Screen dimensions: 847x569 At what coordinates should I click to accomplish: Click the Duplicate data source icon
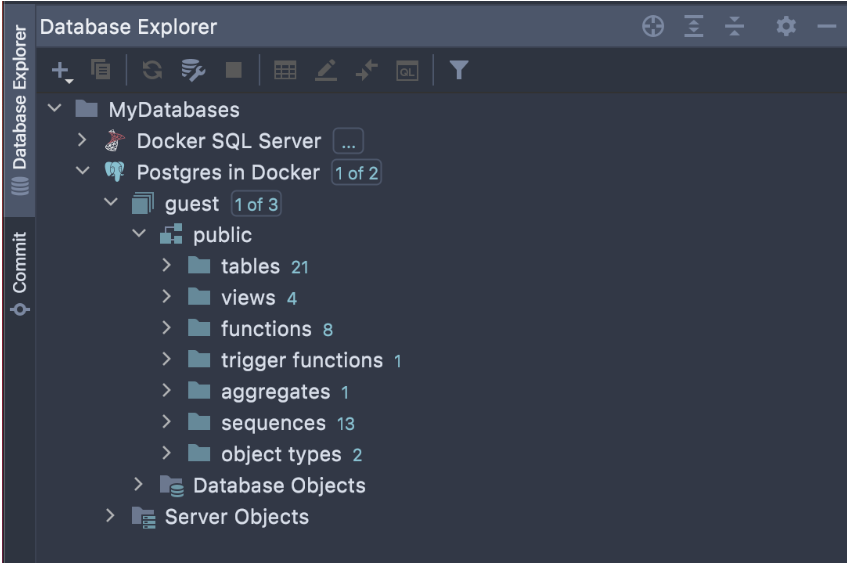click(101, 70)
